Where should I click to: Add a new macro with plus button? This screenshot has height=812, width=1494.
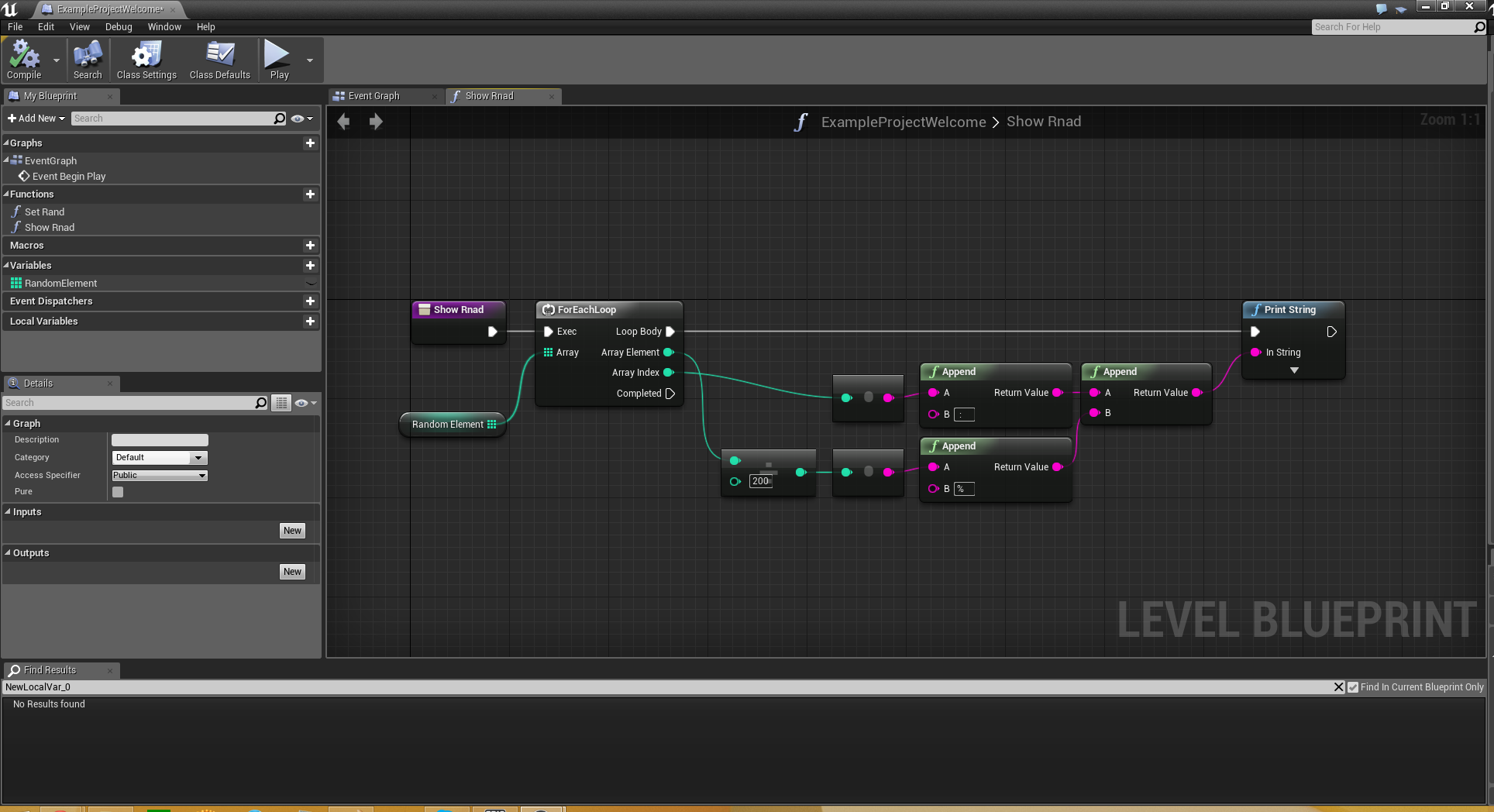[310, 246]
